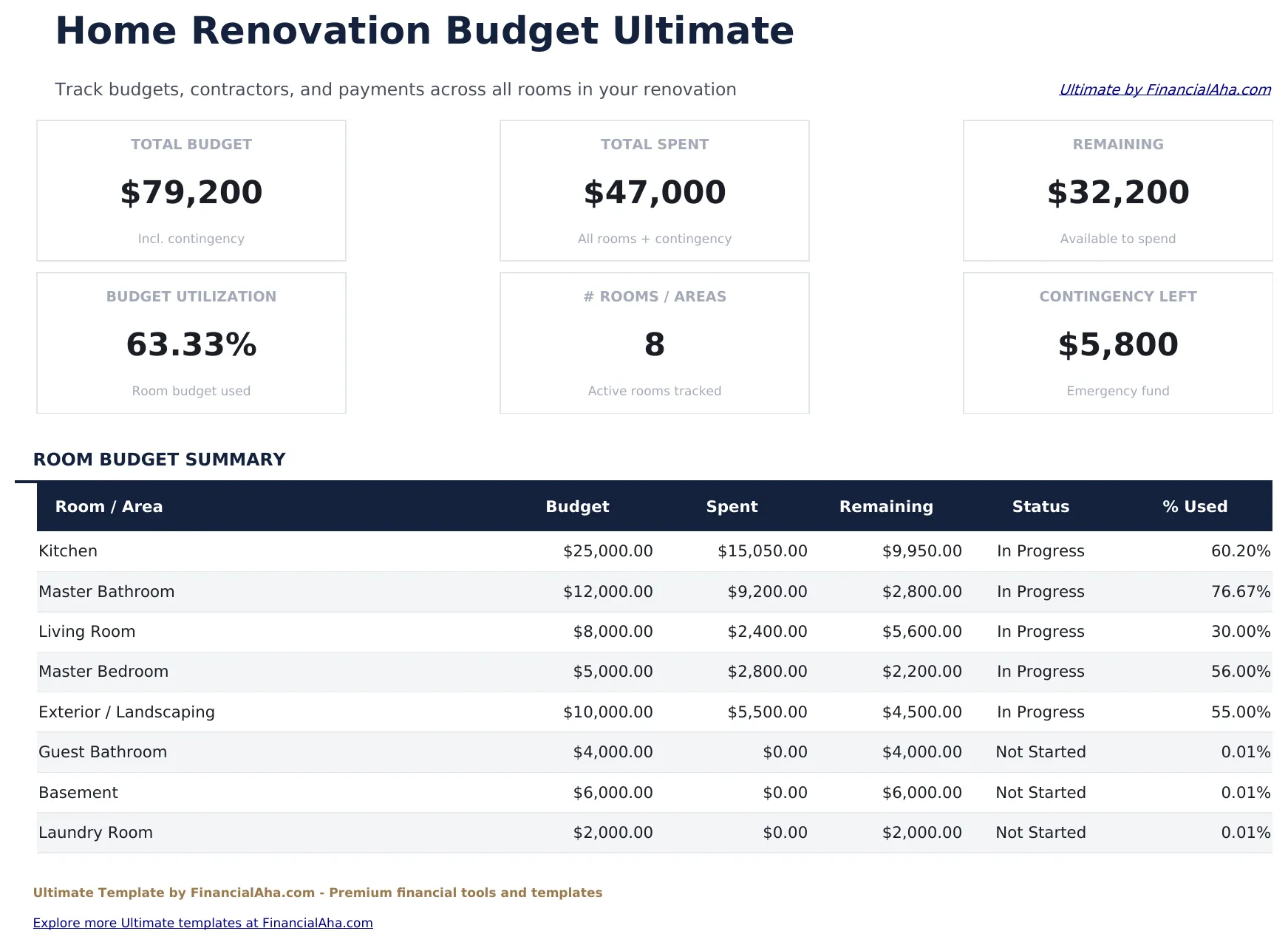Select the Master Bedroom spent value
This screenshot has width=1288, height=945.
[x=767, y=671]
